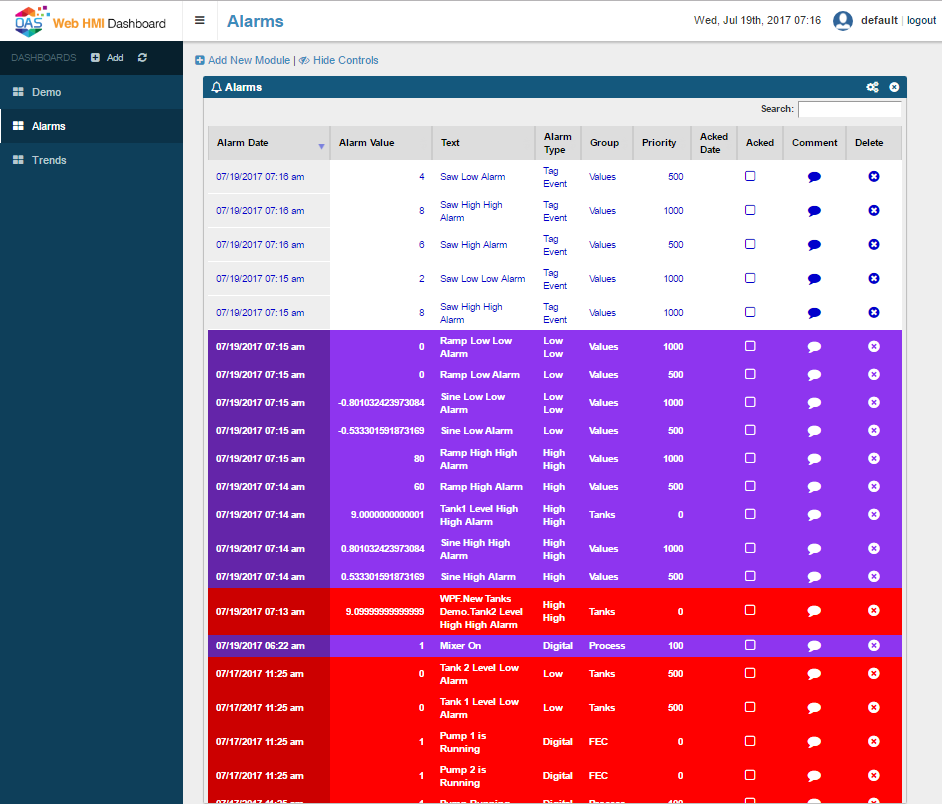Image resolution: width=942 pixels, height=804 pixels.
Task: Switch to the Trends dashboard
Action: pos(48,160)
